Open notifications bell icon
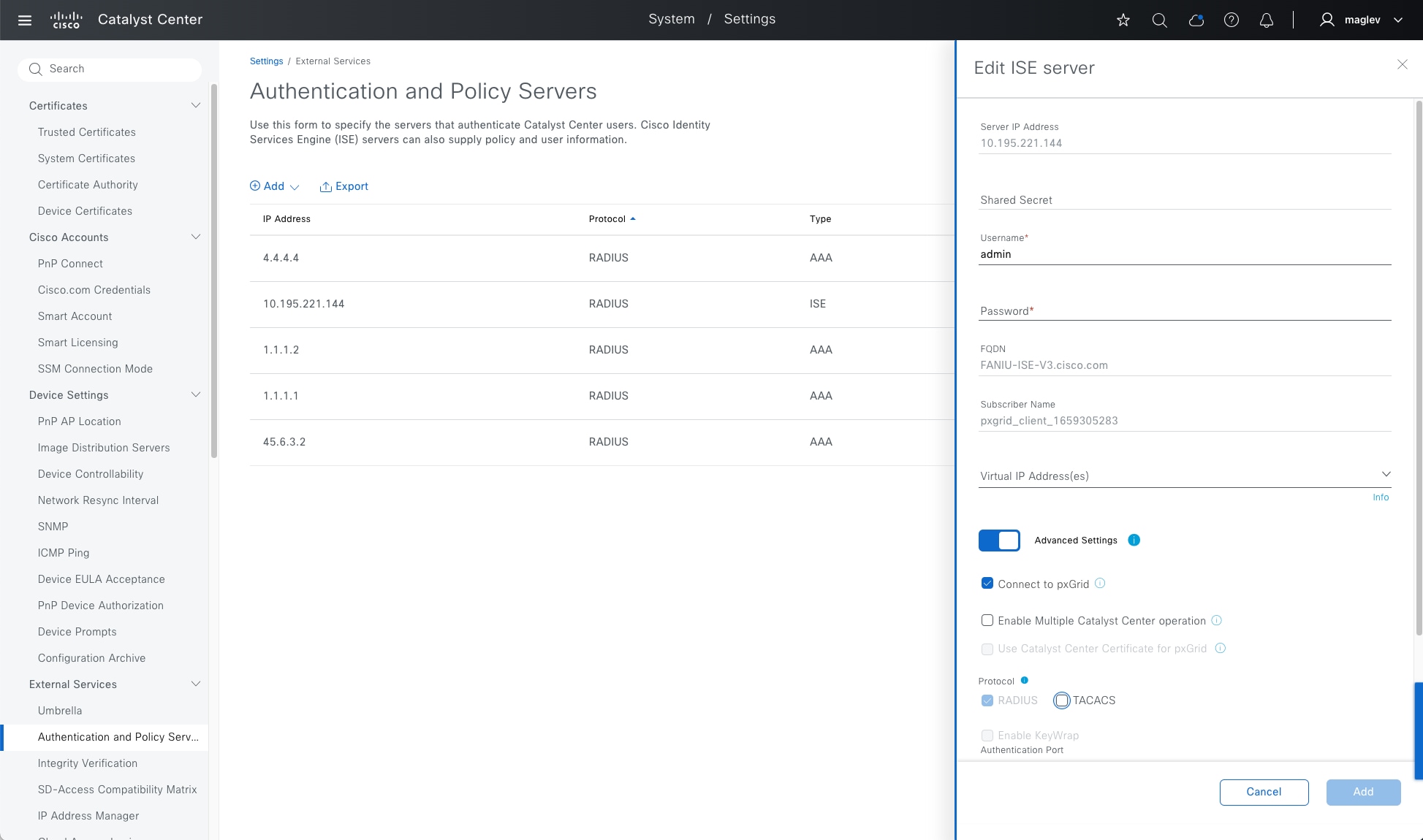1423x840 pixels. (1267, 20)
